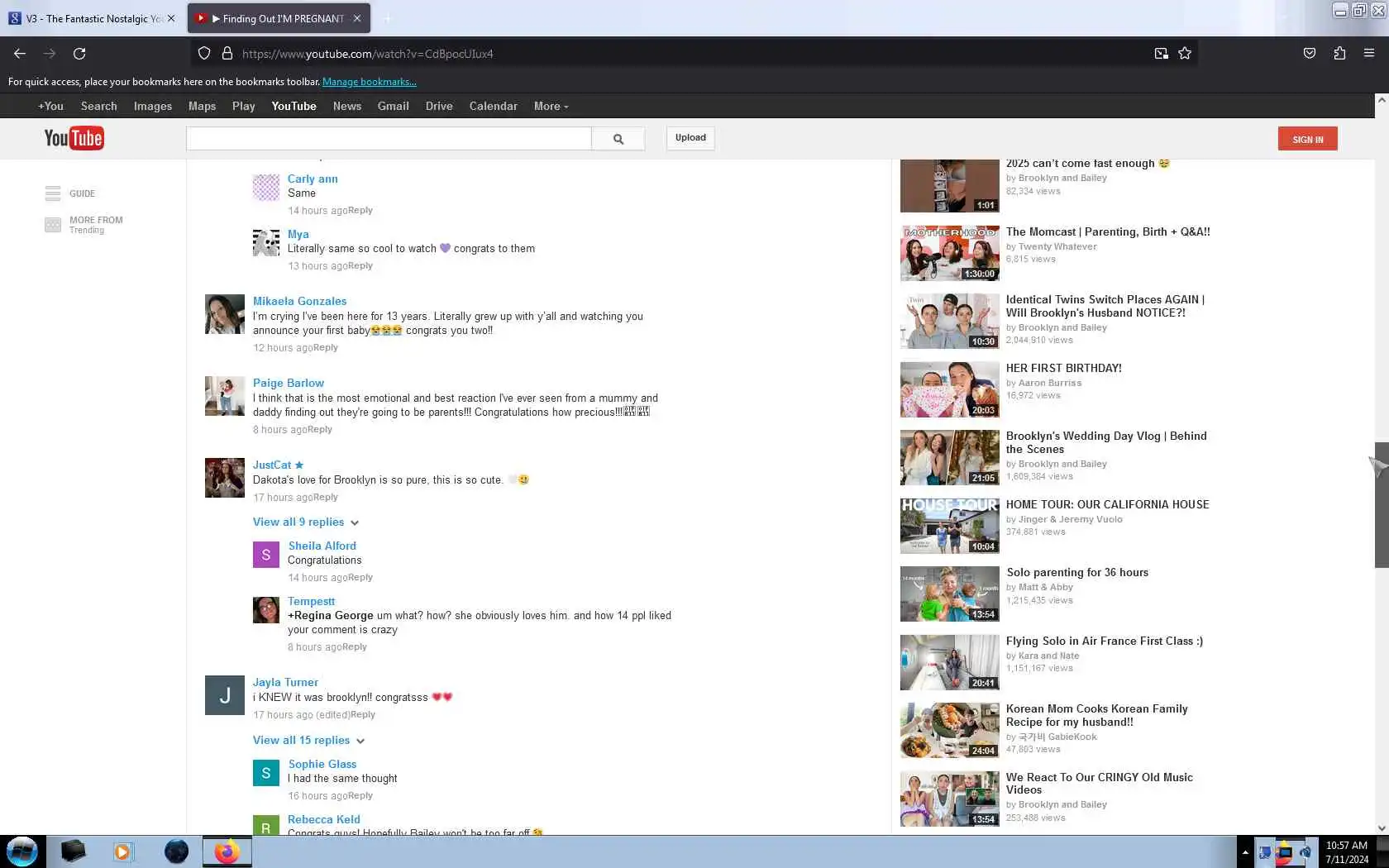Click the Pocket save icon
Image resolution: width=1389 pixels, height=868 pixels.
point(1310,54)
